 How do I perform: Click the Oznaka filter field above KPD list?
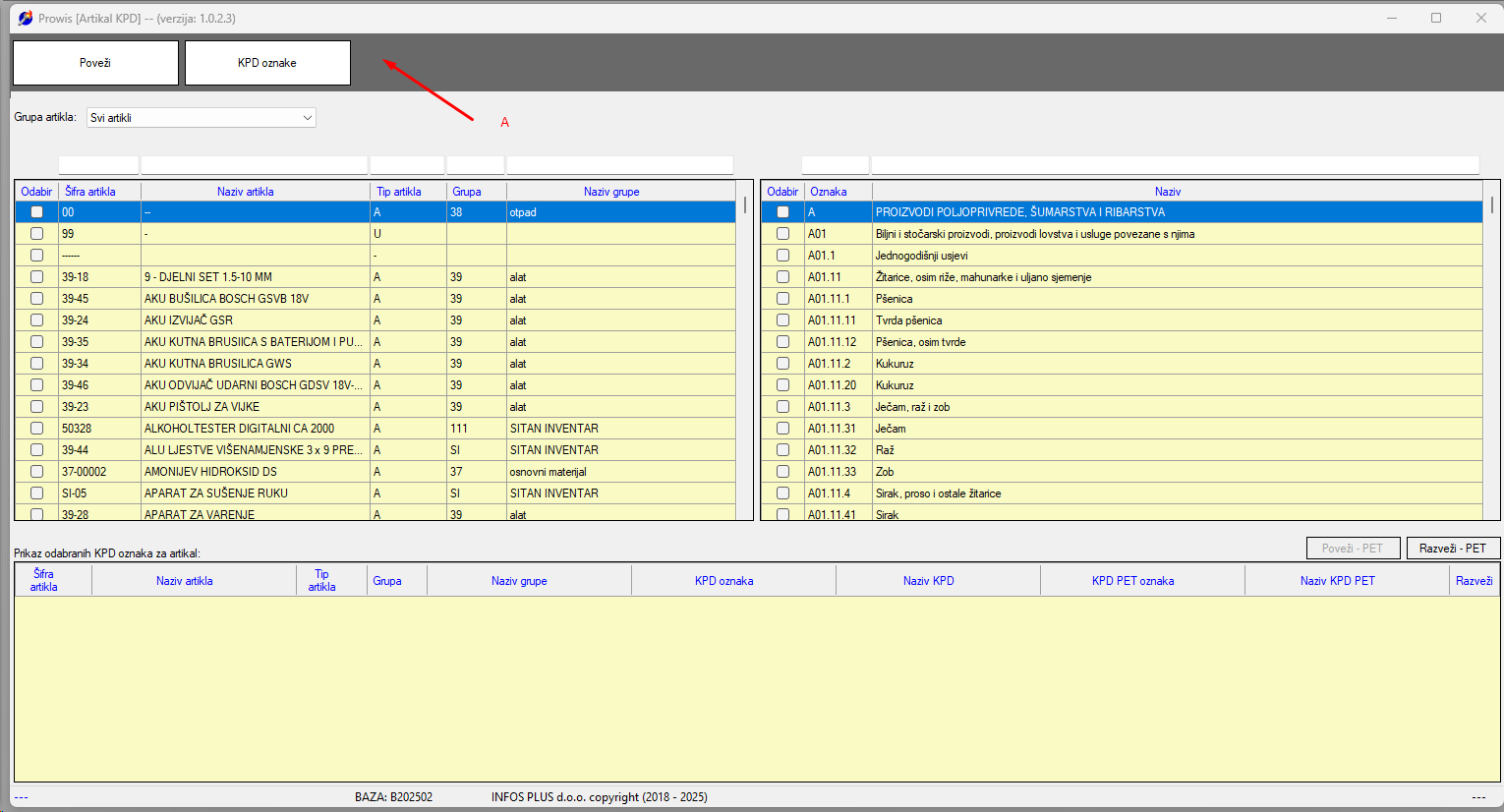[835, 165]
